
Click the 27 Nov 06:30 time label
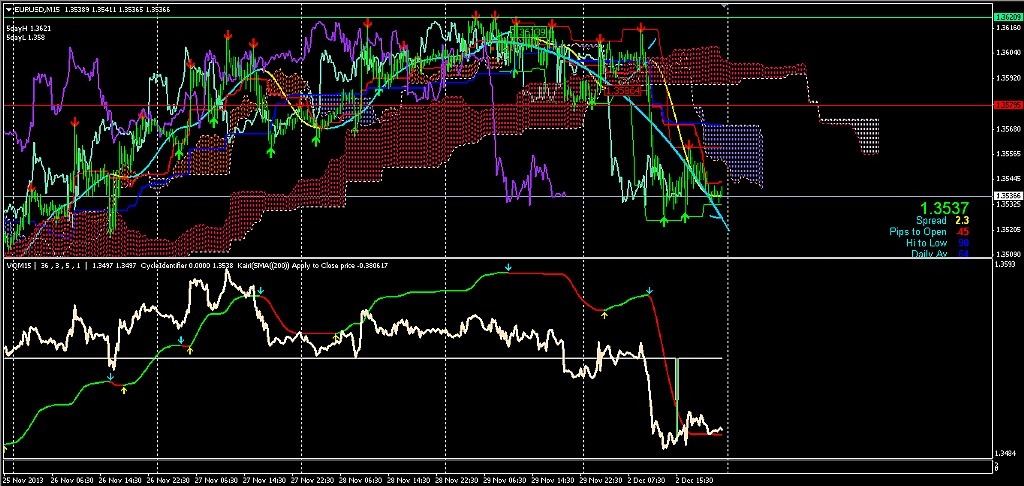pos(216,479)
